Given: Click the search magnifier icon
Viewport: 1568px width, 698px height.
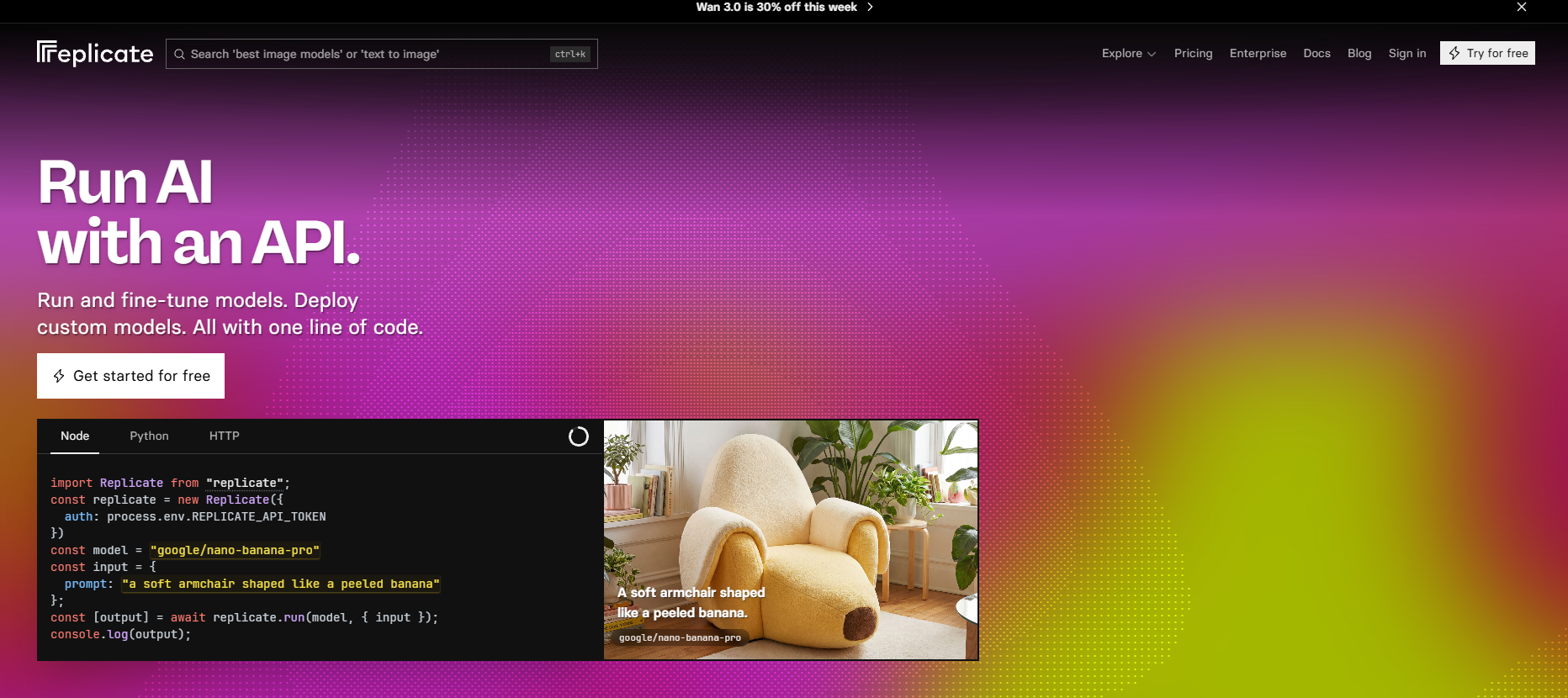Looking at the screenshot, I should (179, 54).
